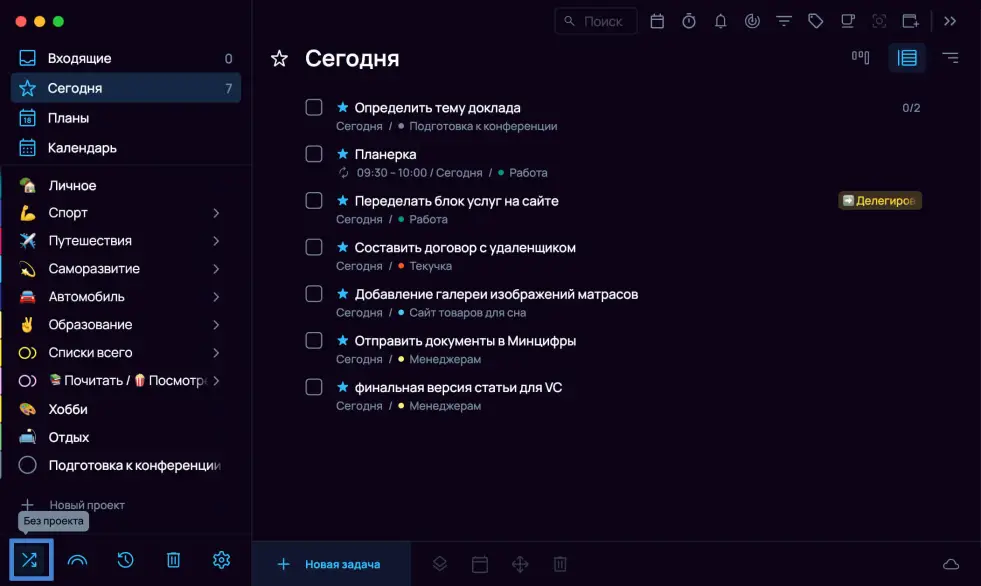This screenshot has height=586, width=981.
Task: Switch to the 'Календарь' section
Action: coord(82,148)
